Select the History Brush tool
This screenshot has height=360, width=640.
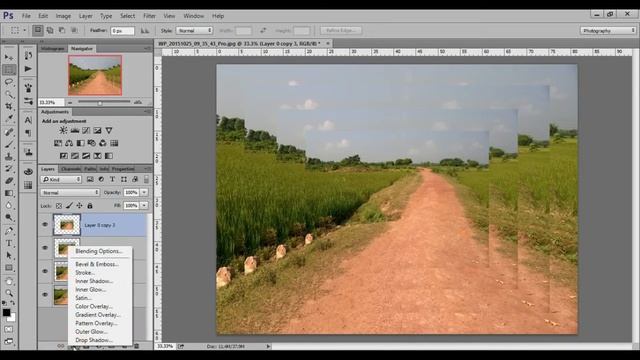(9, 169)
